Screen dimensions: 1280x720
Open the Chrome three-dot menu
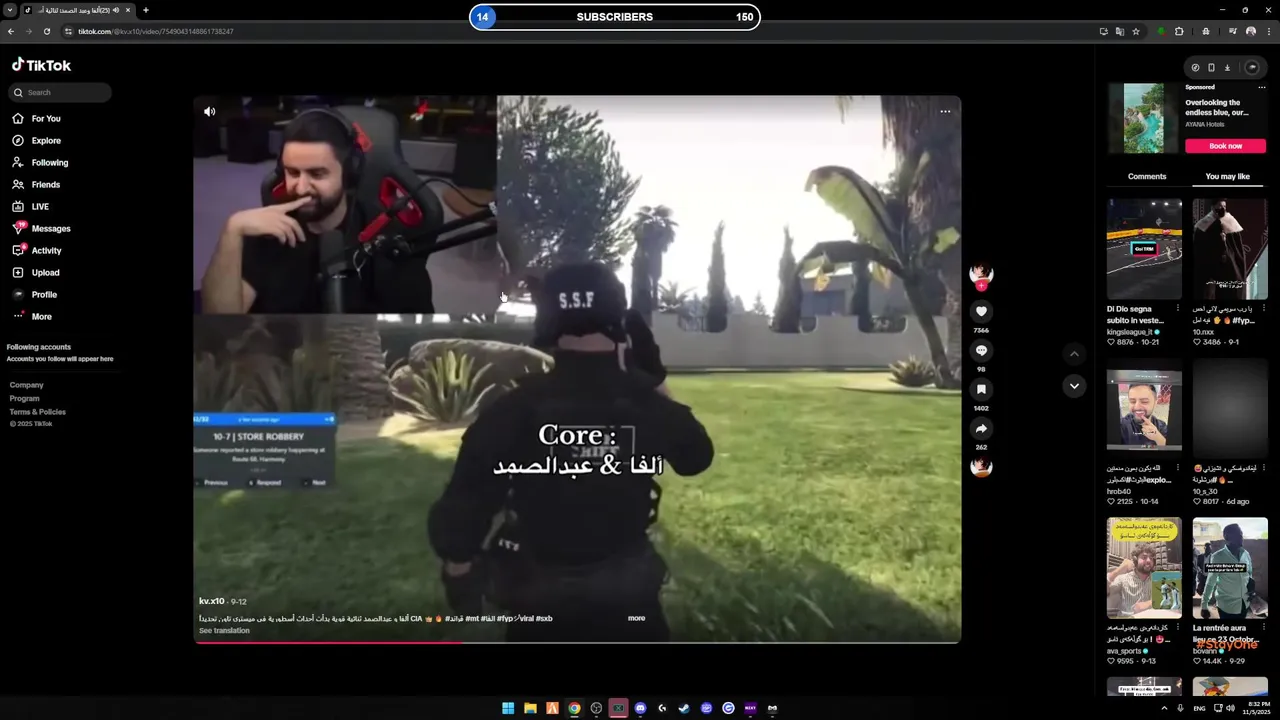tap(1267, 31)
